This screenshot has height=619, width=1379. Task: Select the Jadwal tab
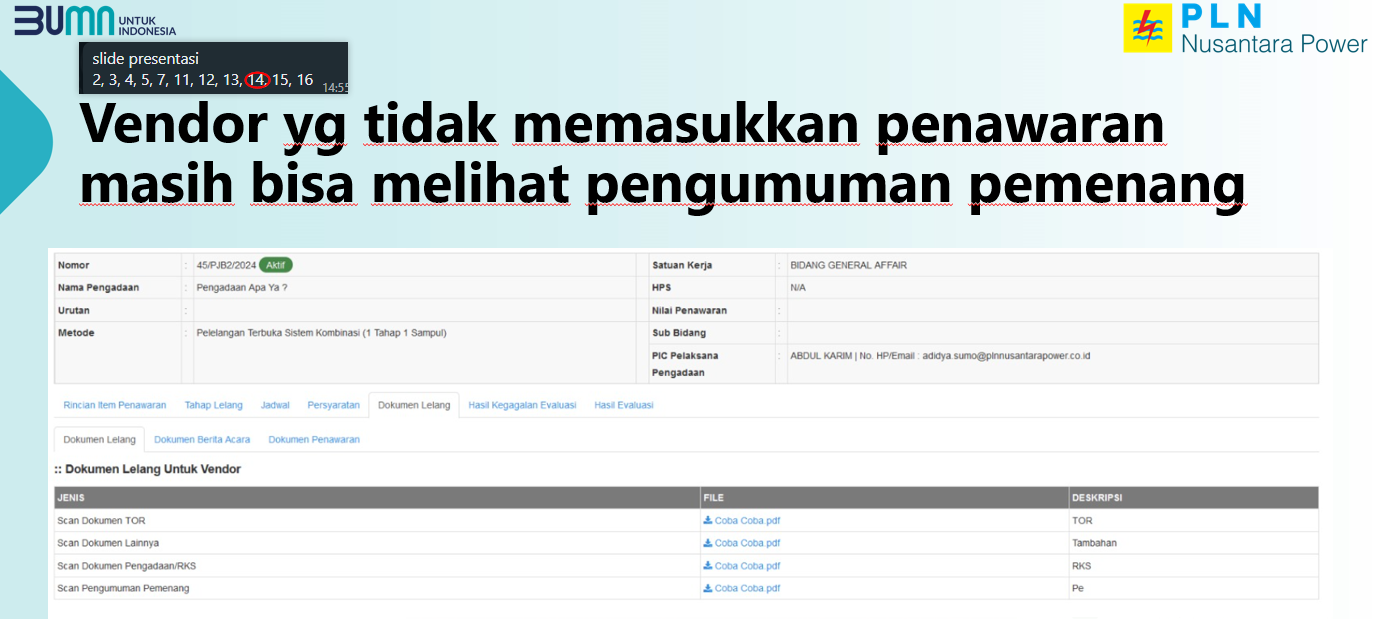pos(275,405)
